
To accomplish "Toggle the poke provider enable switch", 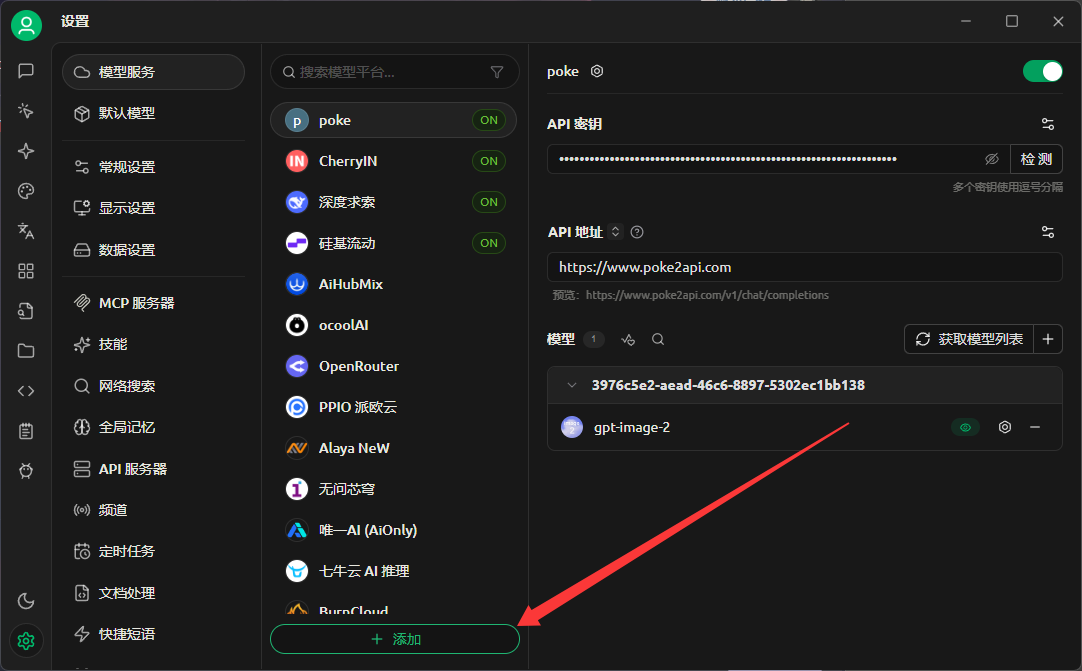I will click(1043, 71).
